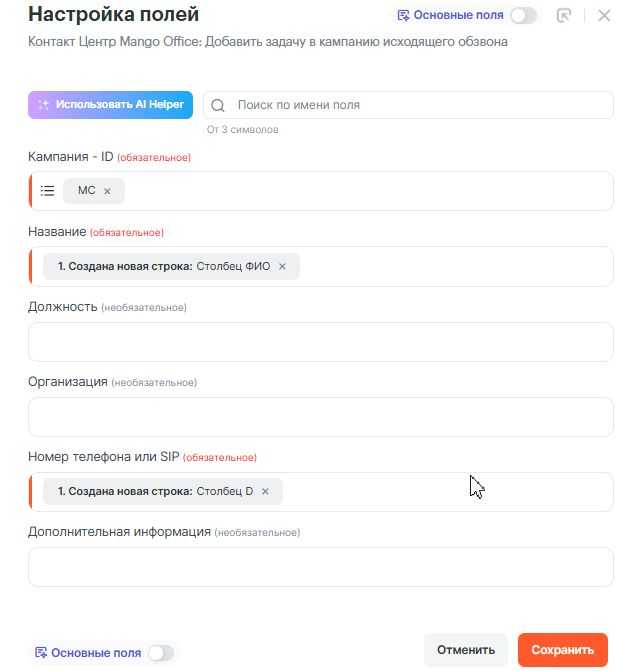This screenshot has height=671, width=642.
Task: Click the collapse window arrow icon
Action: click(x=564, y=16)
